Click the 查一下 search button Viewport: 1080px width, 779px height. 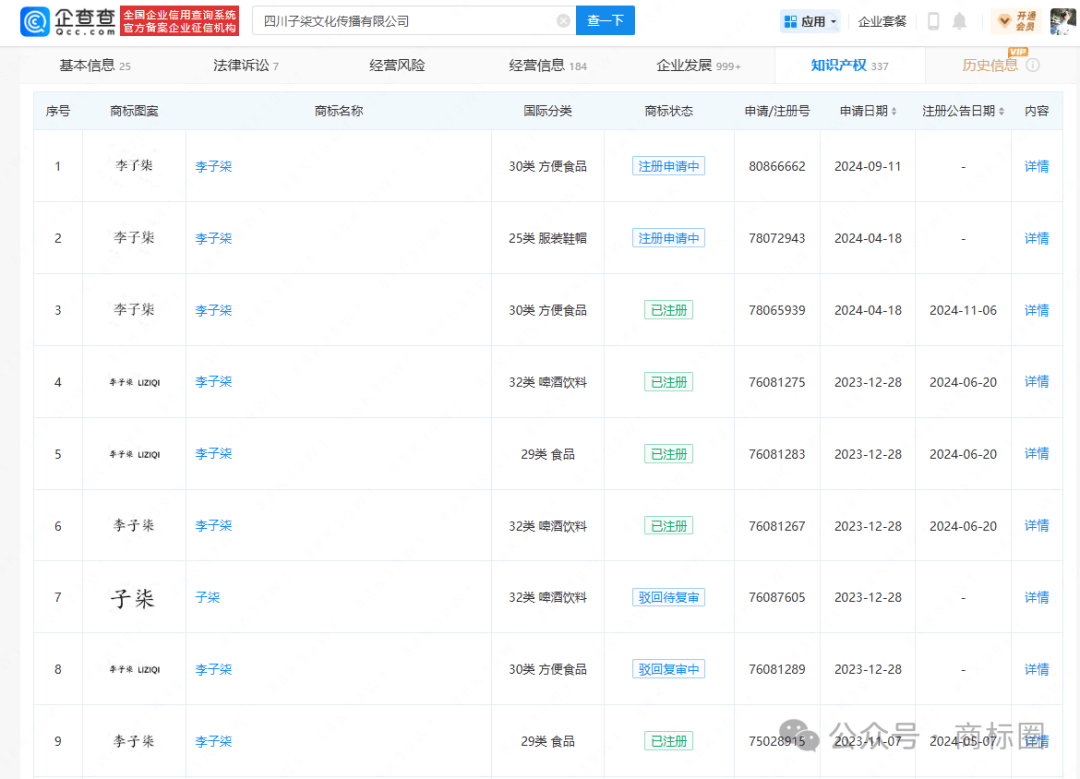pyautogui.click(x=605, y=21)
